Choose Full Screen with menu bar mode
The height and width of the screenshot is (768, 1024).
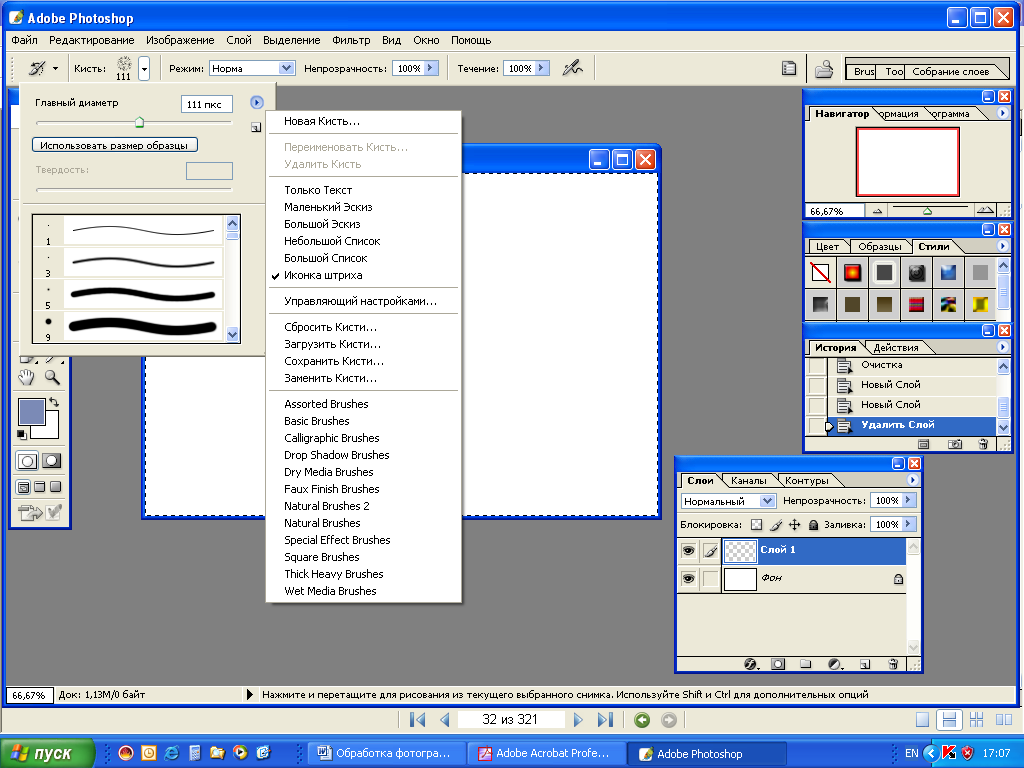39,487
